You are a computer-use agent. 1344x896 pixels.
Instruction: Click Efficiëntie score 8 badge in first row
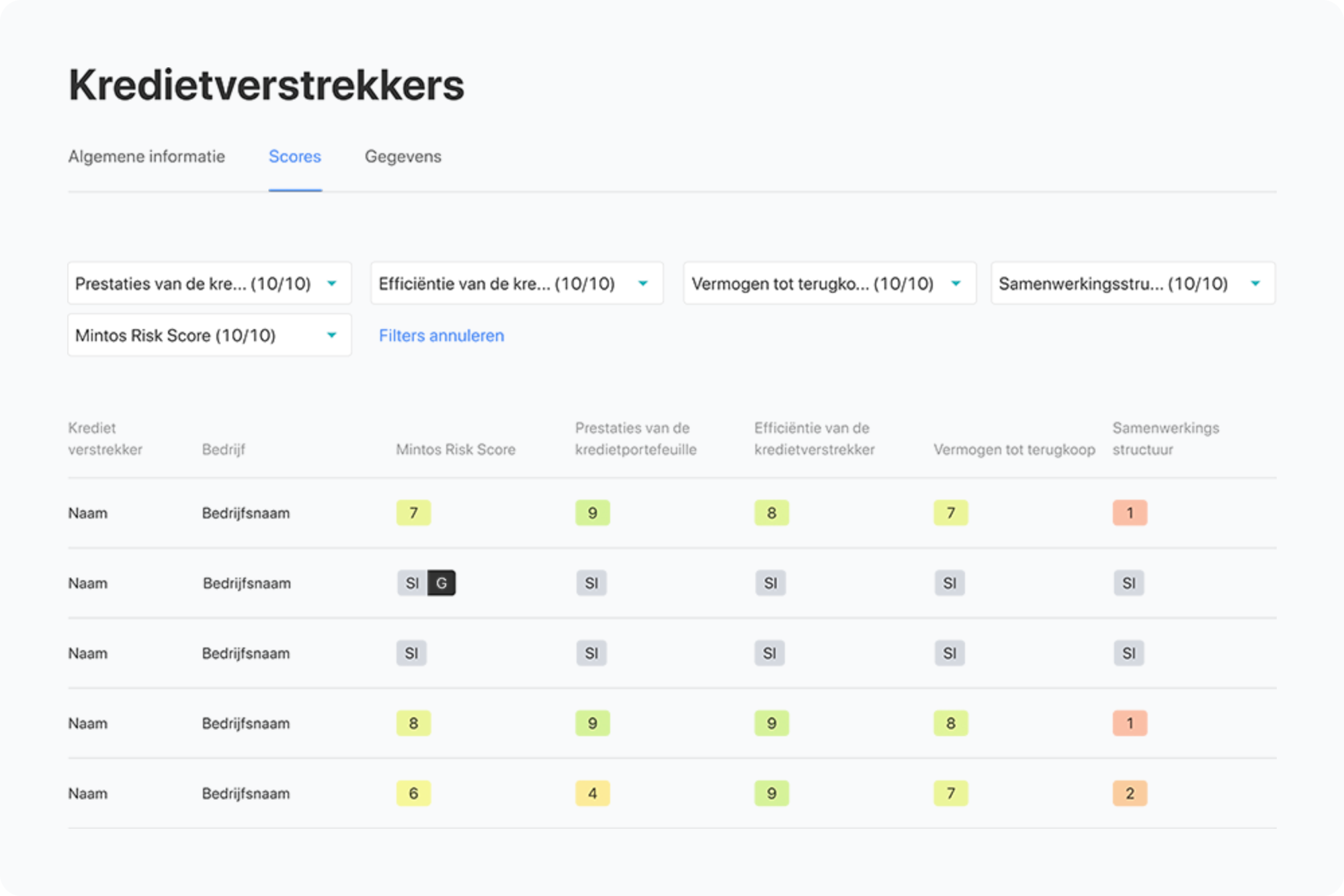click(x=771, y=513)
